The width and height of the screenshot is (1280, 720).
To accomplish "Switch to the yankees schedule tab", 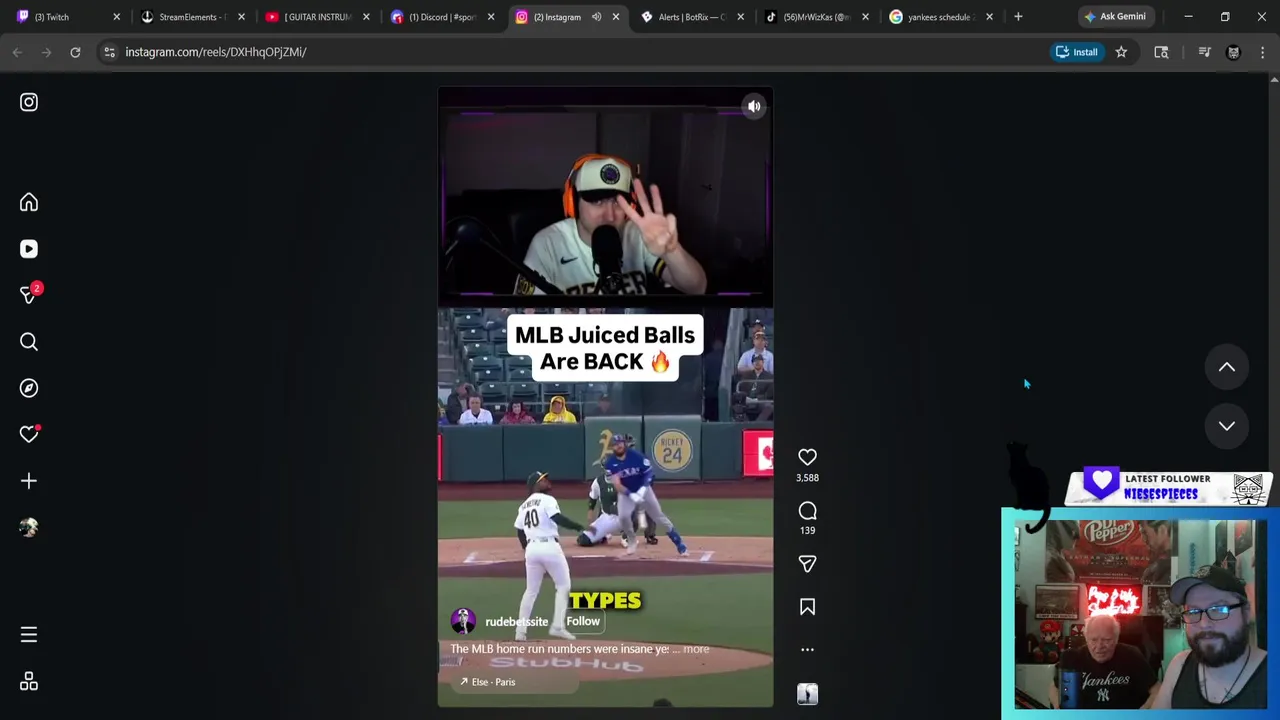I will [x=940, y=17].
